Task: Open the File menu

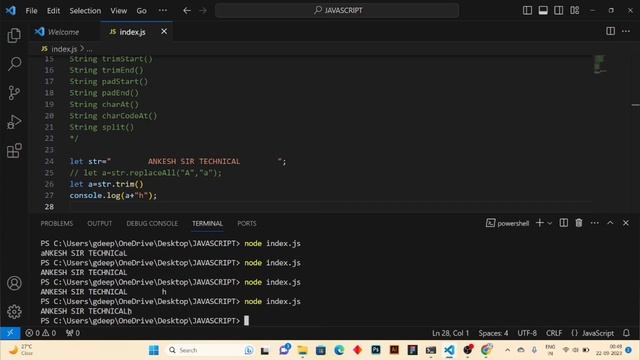Action: pyautogui.click(x=31, y=11)
